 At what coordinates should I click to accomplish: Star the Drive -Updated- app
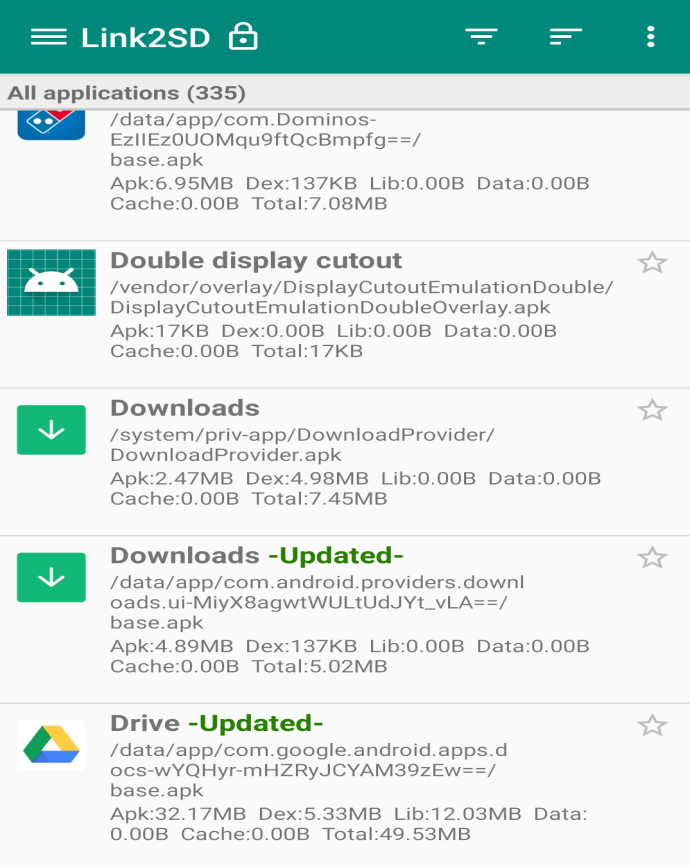[x=652, y=725]
